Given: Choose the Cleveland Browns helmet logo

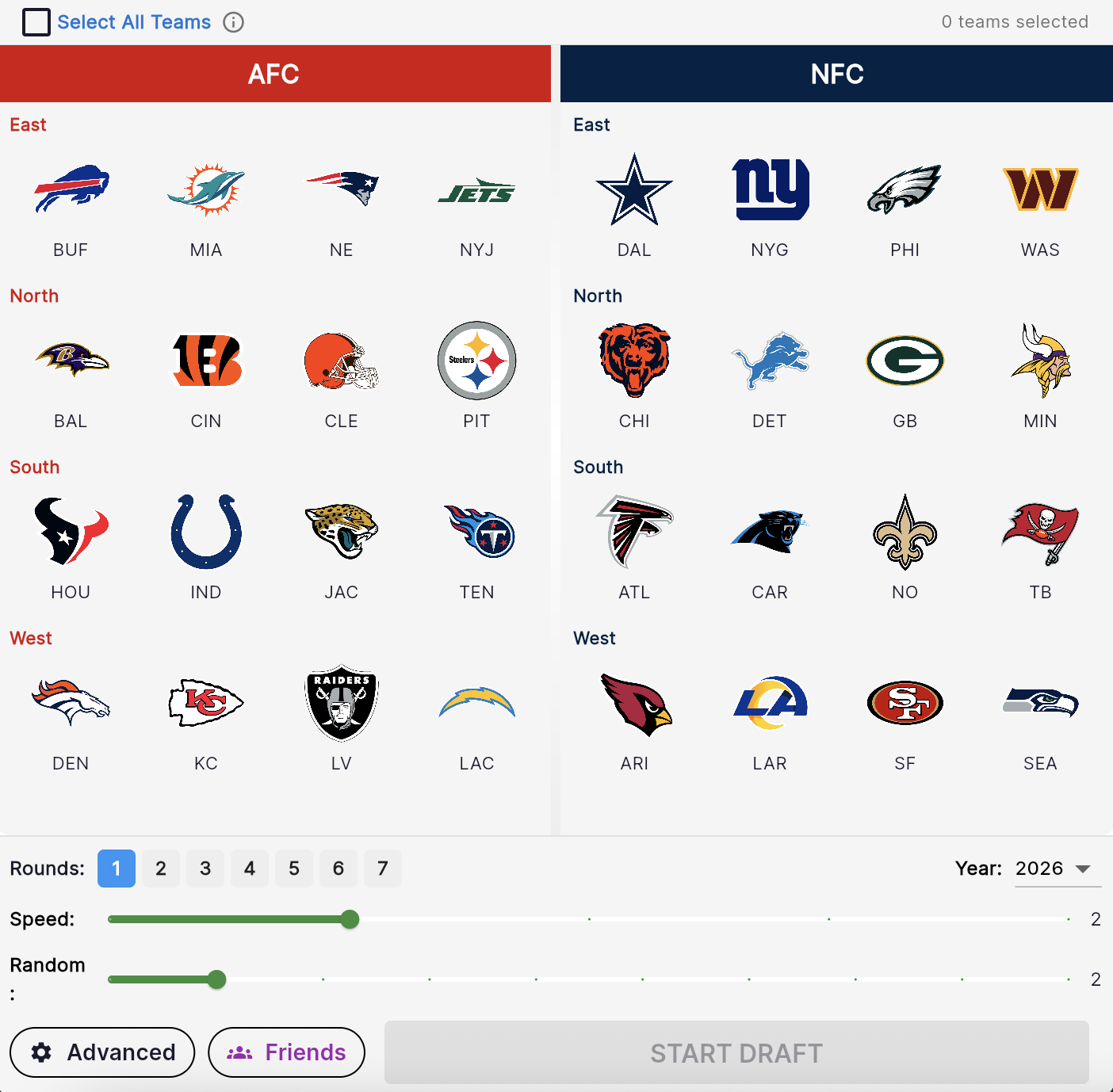Looking at the screenshot, I should (342, 361).
